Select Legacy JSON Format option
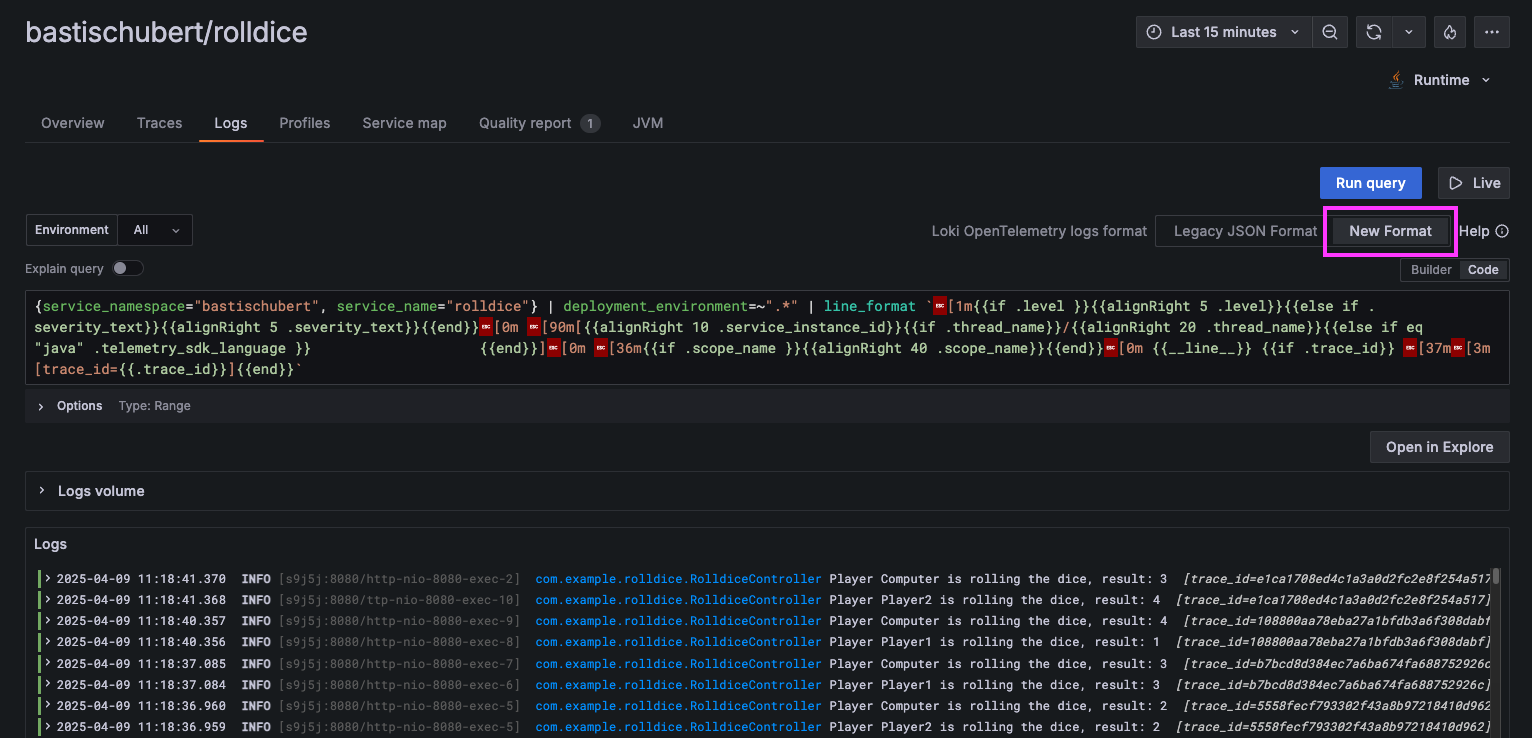 click(1245, 231)
